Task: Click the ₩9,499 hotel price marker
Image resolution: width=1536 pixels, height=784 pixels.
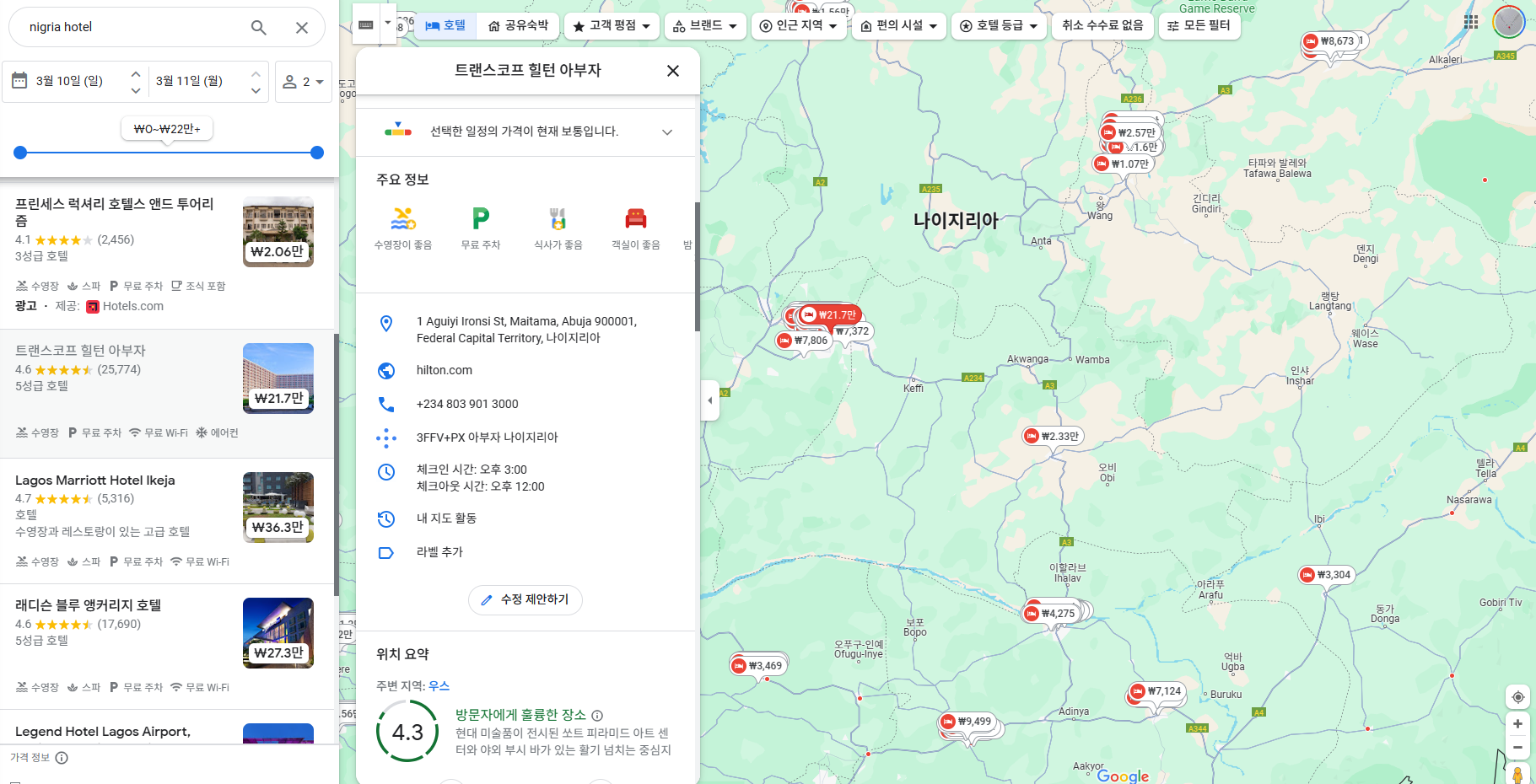Action: tap(967, 722)
